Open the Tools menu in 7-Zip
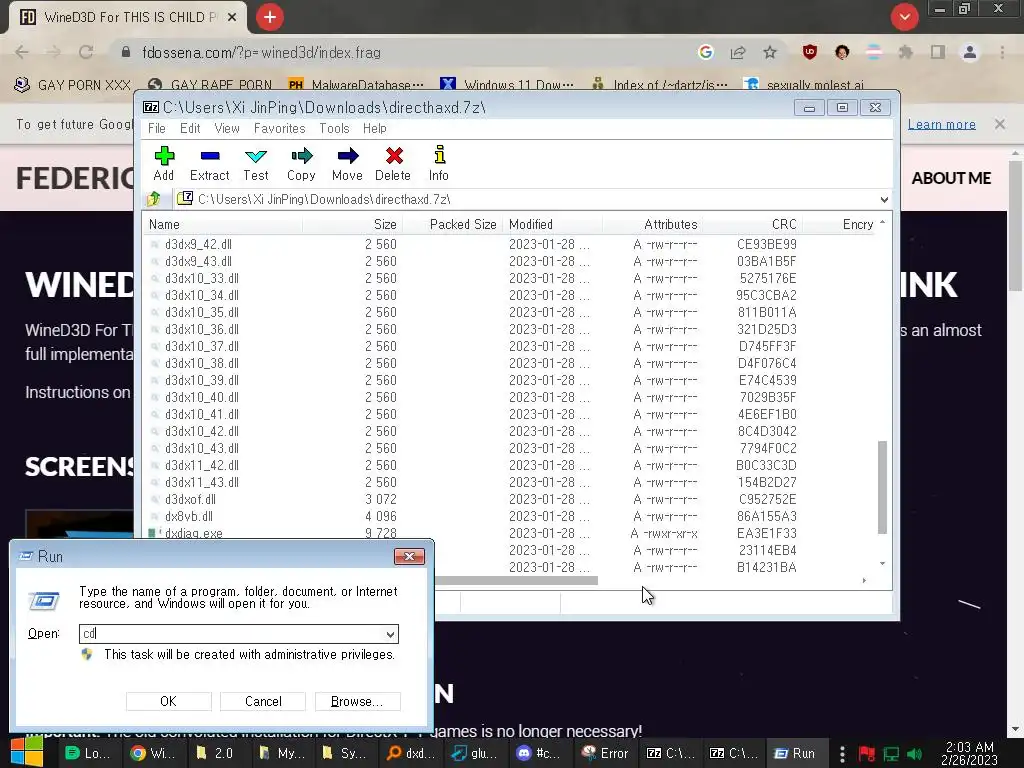1024x768 pixels. 334,129
